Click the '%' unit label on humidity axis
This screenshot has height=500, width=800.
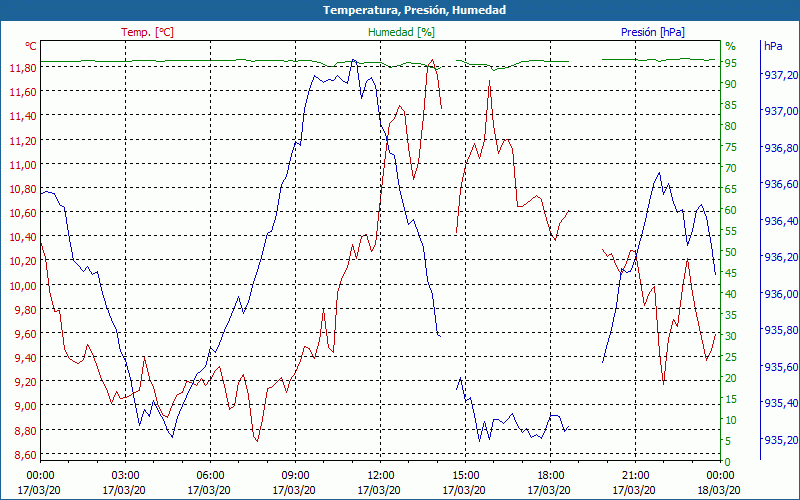pyautogui.click(x=731, y=46)
